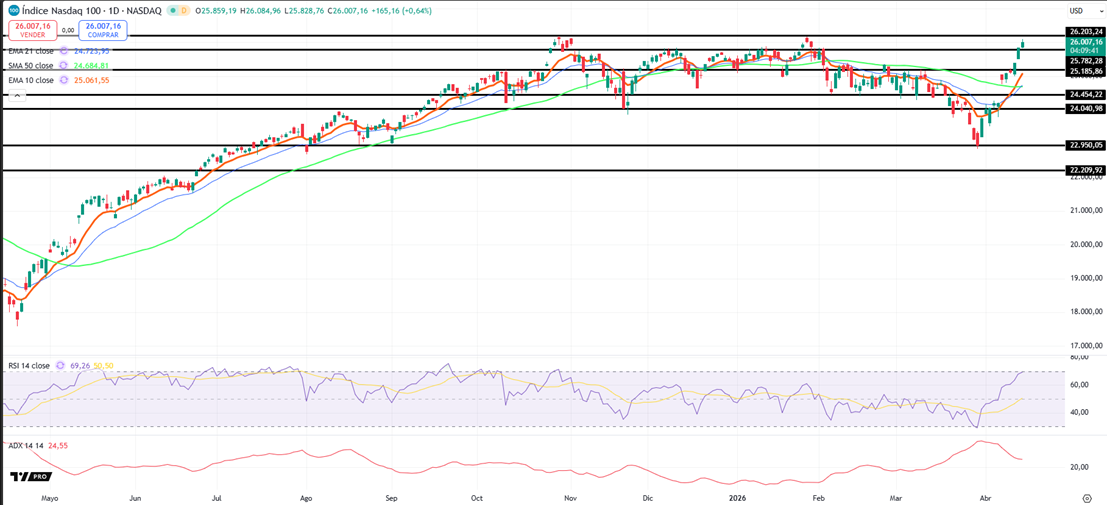Click the Dic label on time axis
Image resolution: width=1107 pixels, height=505 pixels.
(646, 497)
